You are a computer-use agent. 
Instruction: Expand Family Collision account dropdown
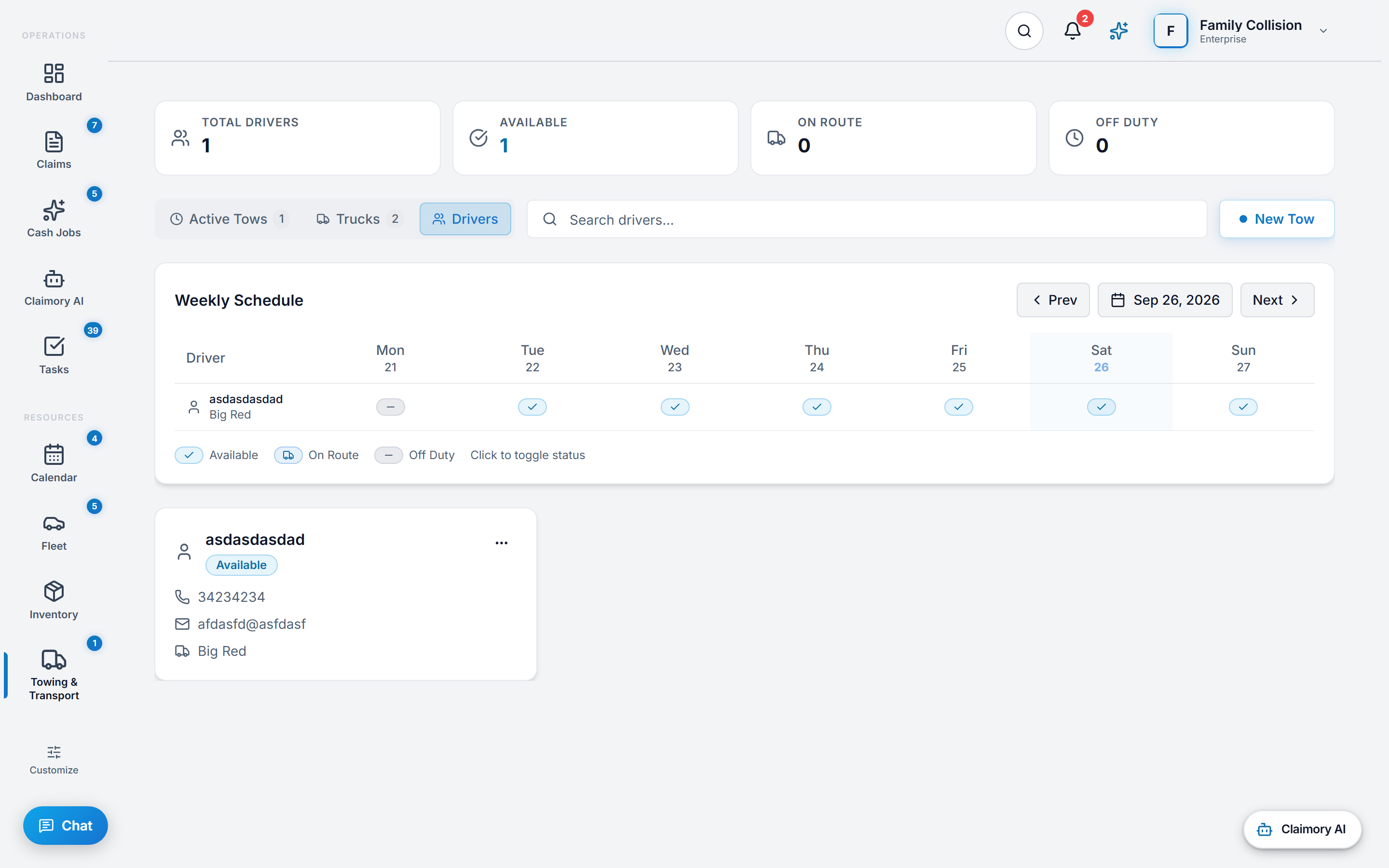coord(1323,31)
